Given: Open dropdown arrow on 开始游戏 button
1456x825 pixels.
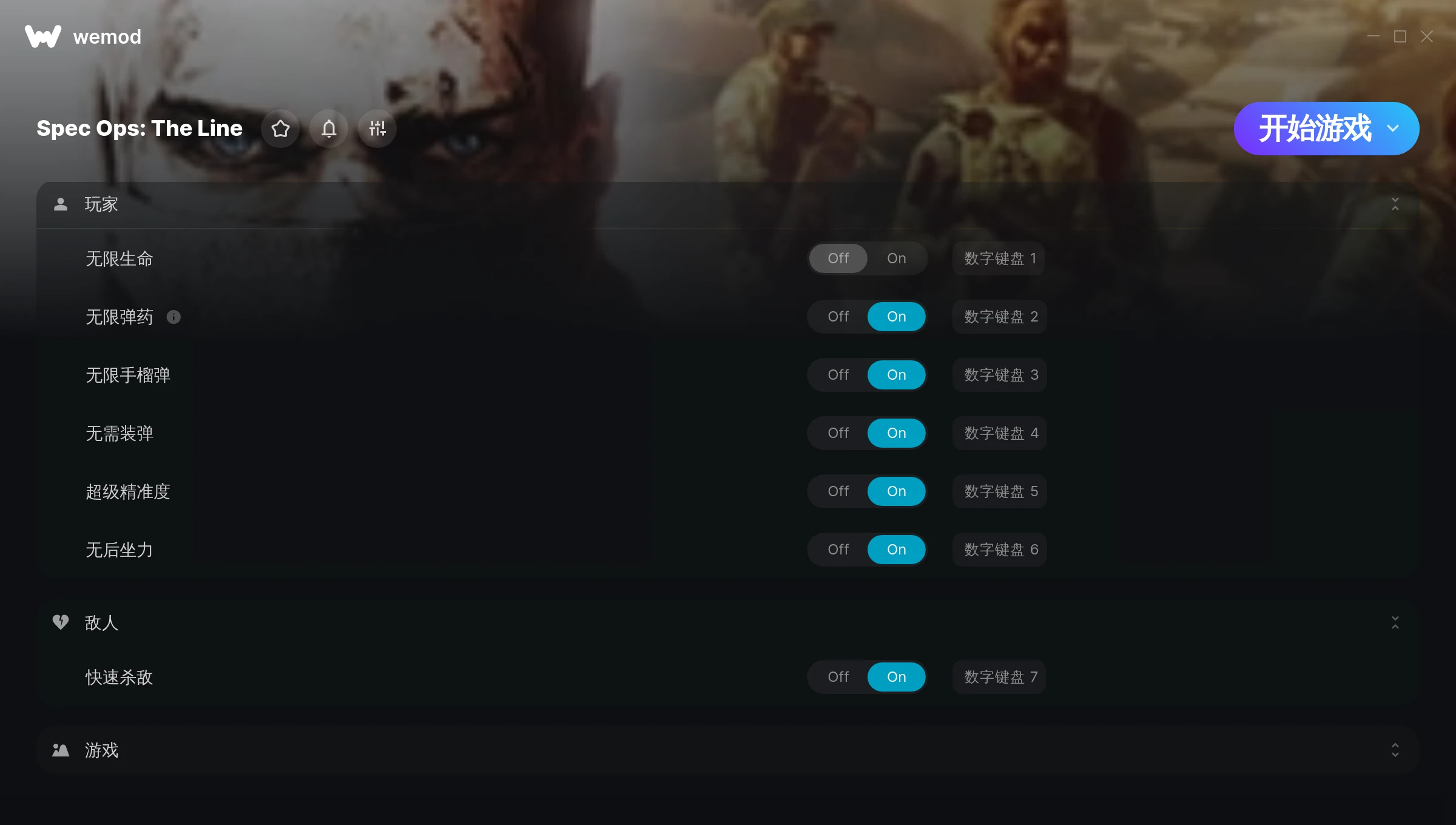Looking at the screenshot, I should click(x=1393, y=129).
